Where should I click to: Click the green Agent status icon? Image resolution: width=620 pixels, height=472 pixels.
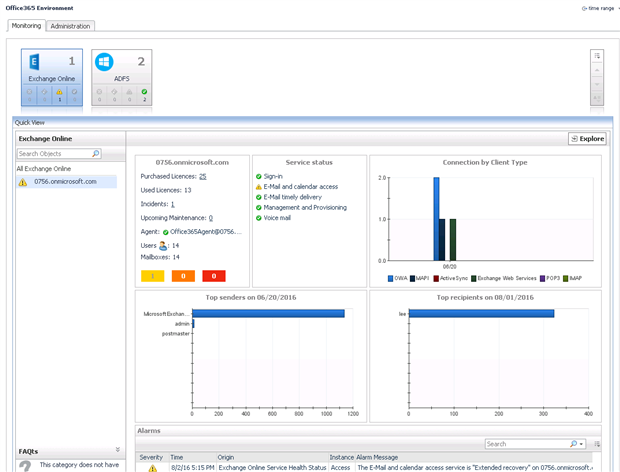click(x=165, y=232)
